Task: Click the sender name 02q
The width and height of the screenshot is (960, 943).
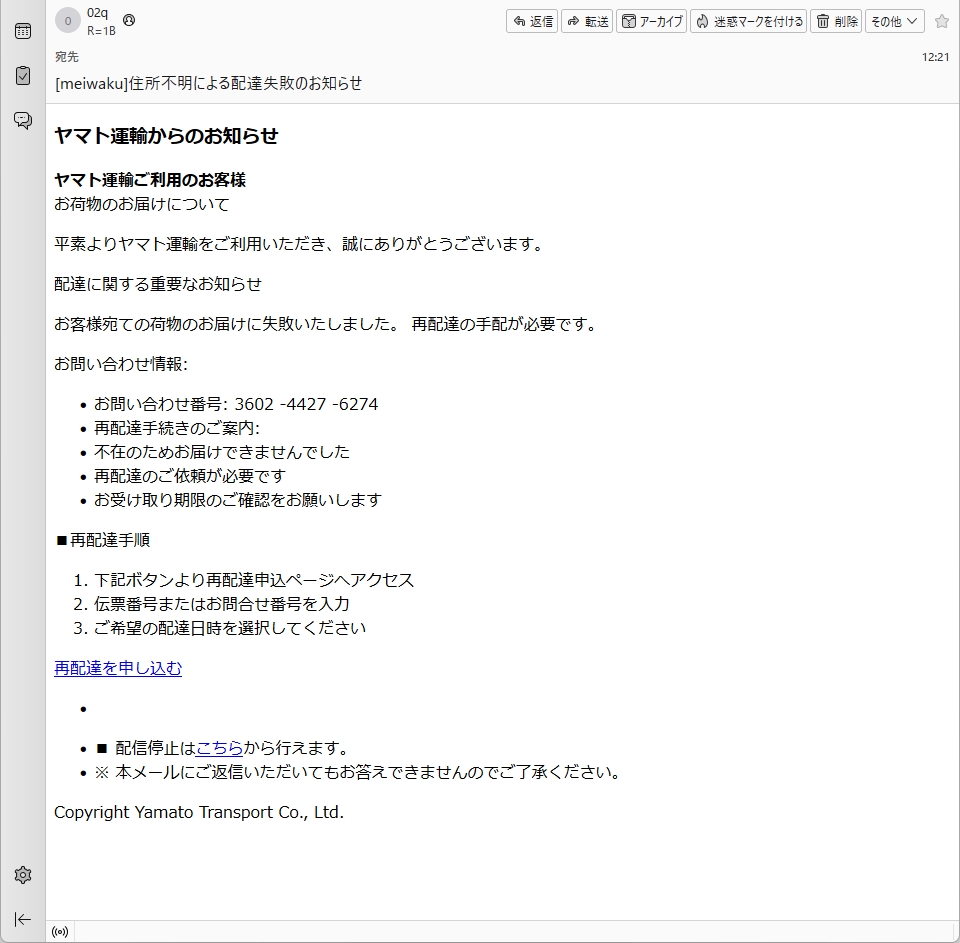Action: click(x=97, y=13)
